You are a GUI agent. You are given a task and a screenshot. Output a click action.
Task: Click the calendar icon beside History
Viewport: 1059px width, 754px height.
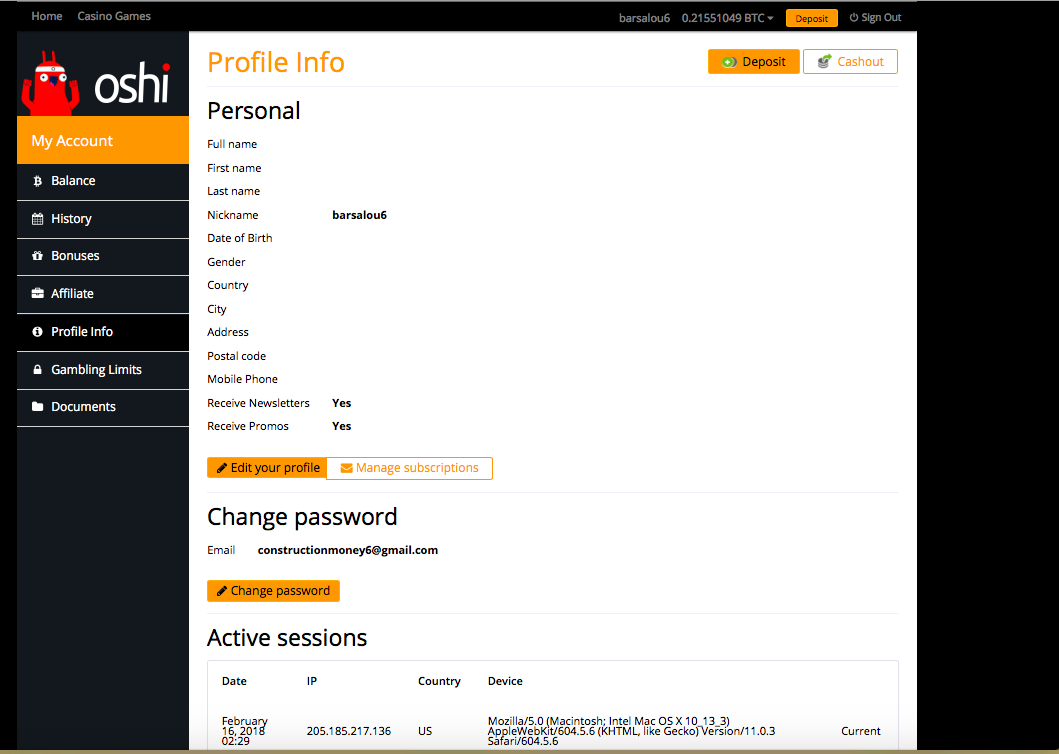pyautogui.click(x=38, y=219)
